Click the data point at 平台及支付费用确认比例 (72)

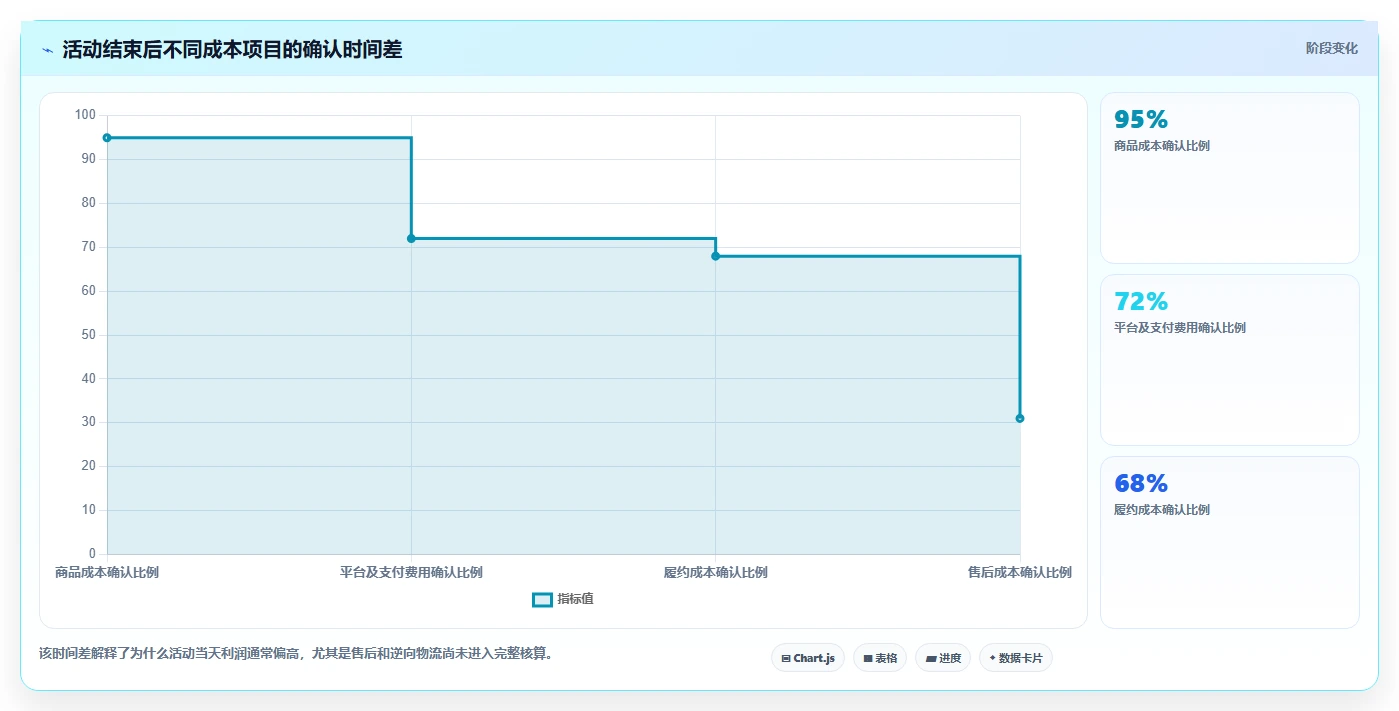click(x=411, y=239)
